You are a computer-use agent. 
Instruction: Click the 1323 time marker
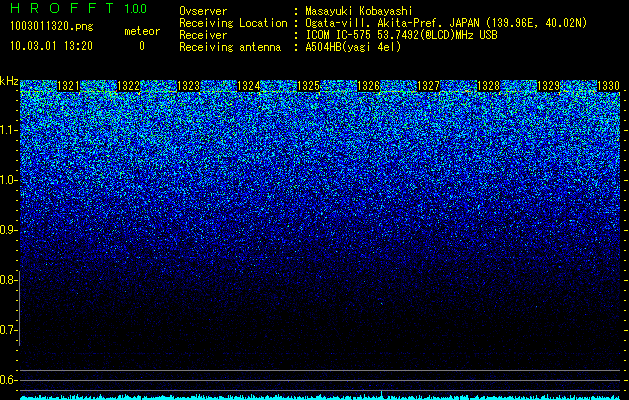(x=189, y=86)
